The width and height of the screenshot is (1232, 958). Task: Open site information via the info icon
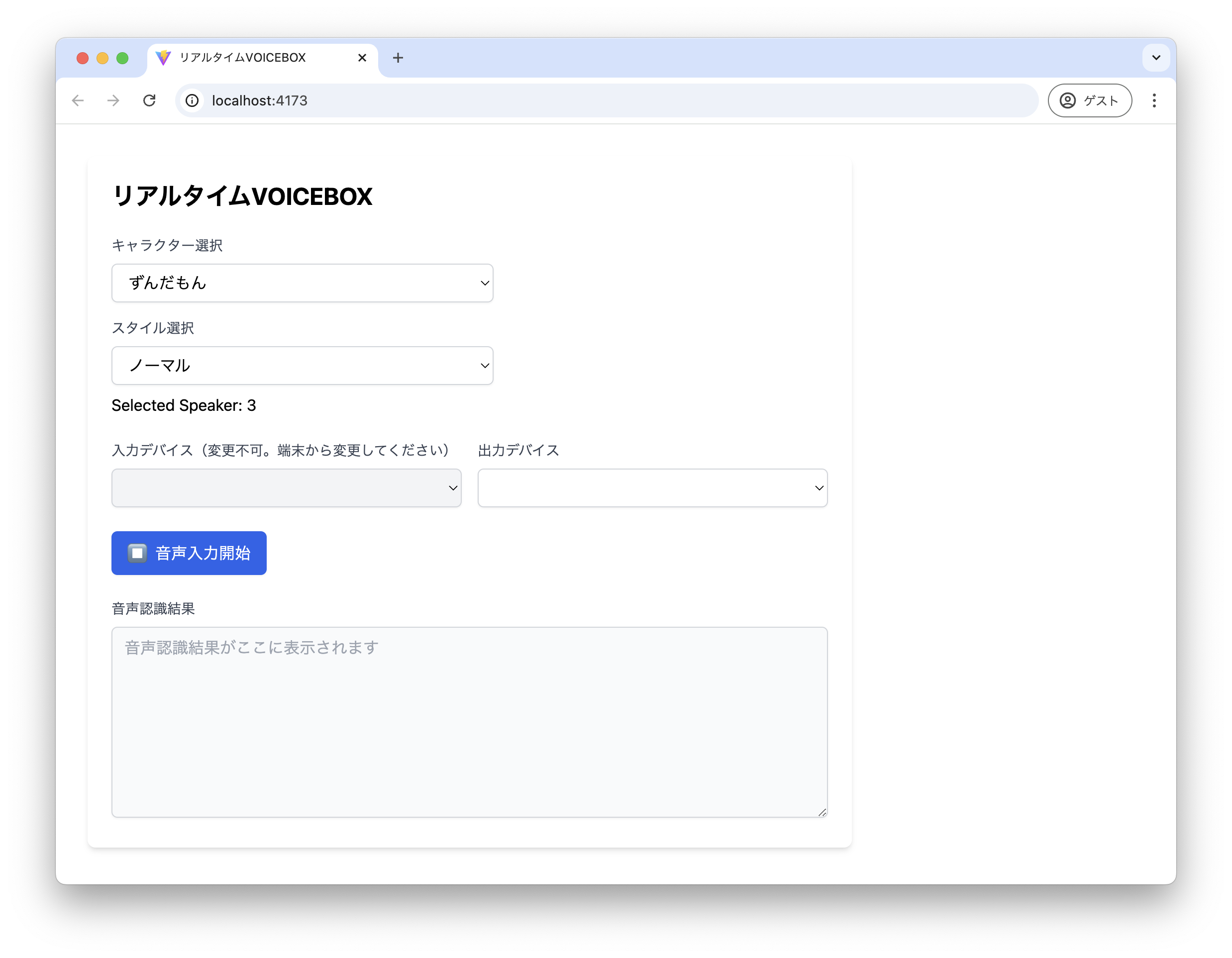(193, 100)
